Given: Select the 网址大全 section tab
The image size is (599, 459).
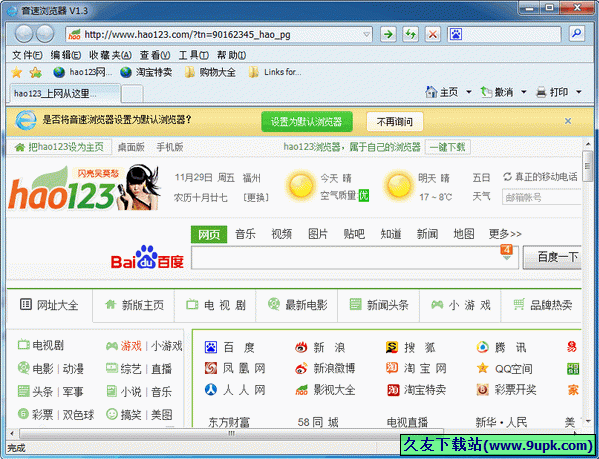Looking at the screenshot, I should [49, 305].
